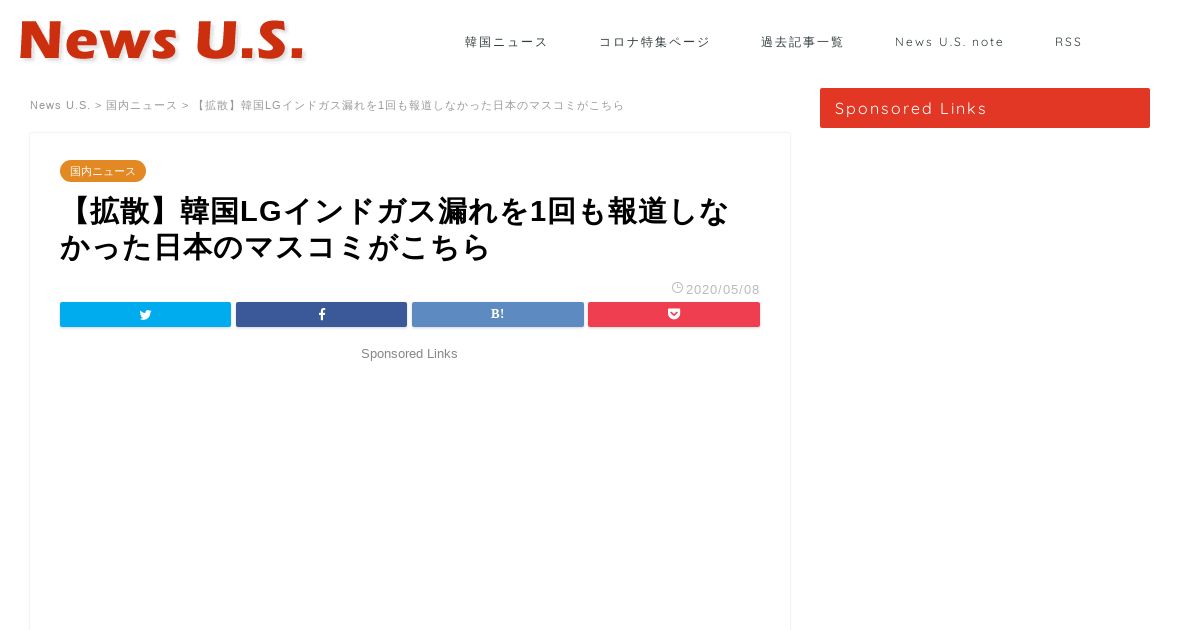1200x630 pixels.
Task: Click the clock icon beside the post date
Action: (677, 288)
